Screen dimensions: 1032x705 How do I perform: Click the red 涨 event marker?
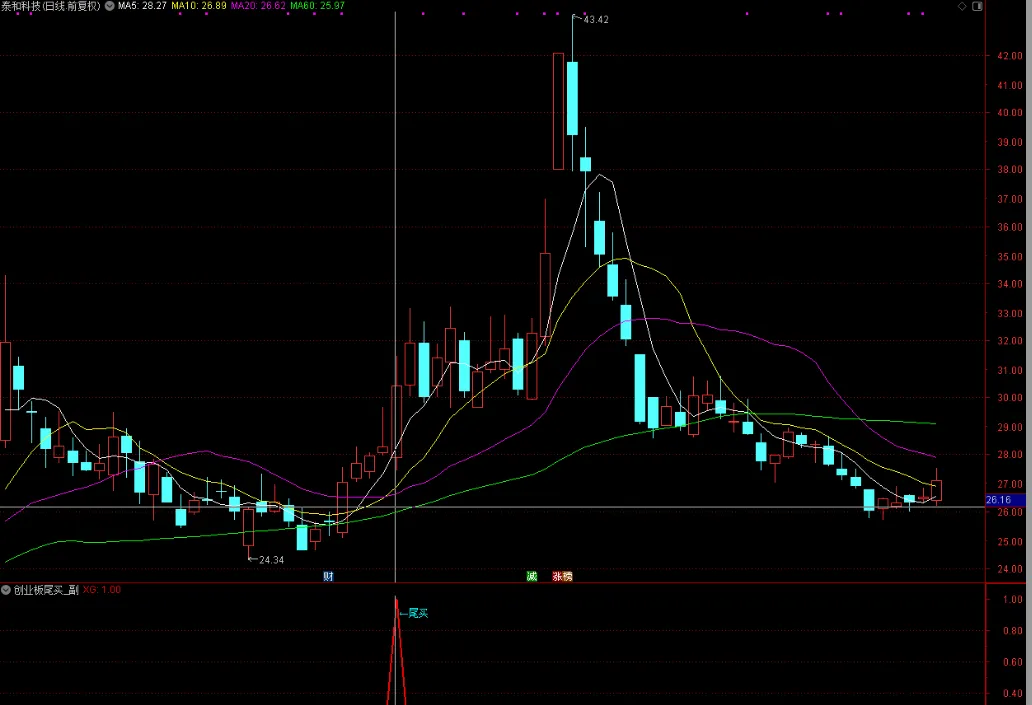(557, 576)
